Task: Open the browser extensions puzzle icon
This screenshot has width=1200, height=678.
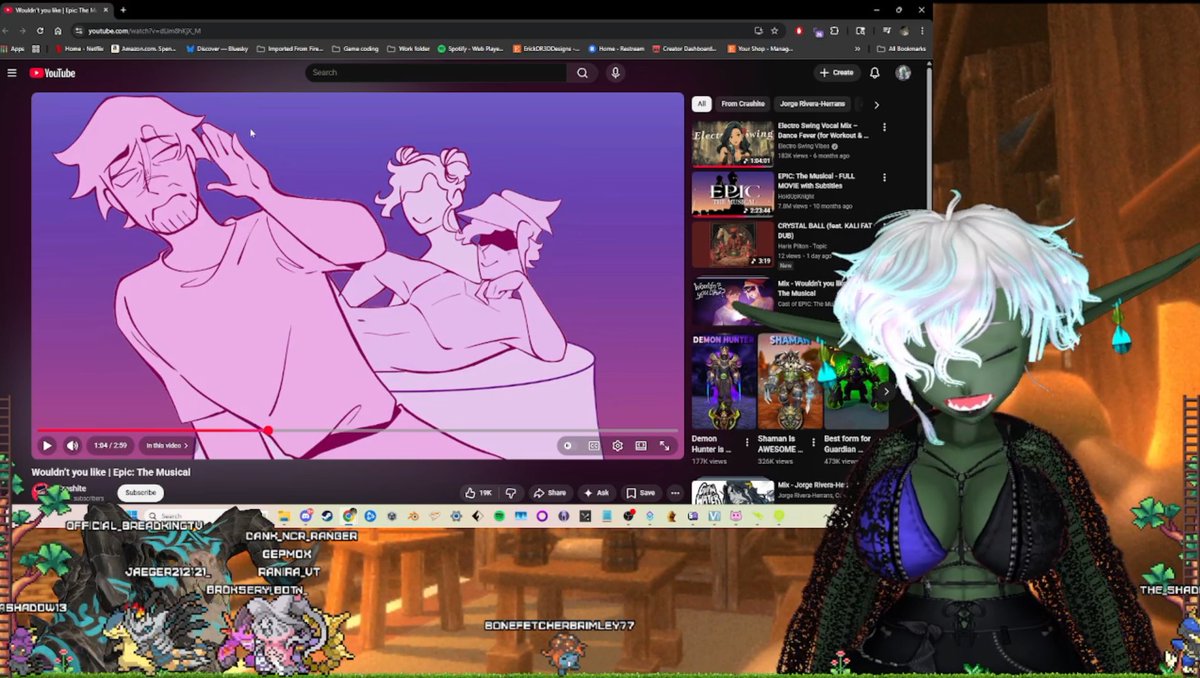Action: [834, 31]
